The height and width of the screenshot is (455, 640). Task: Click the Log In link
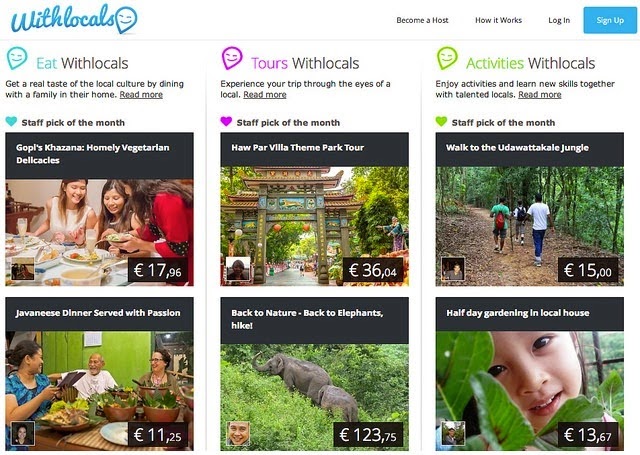tap(559, 20)
